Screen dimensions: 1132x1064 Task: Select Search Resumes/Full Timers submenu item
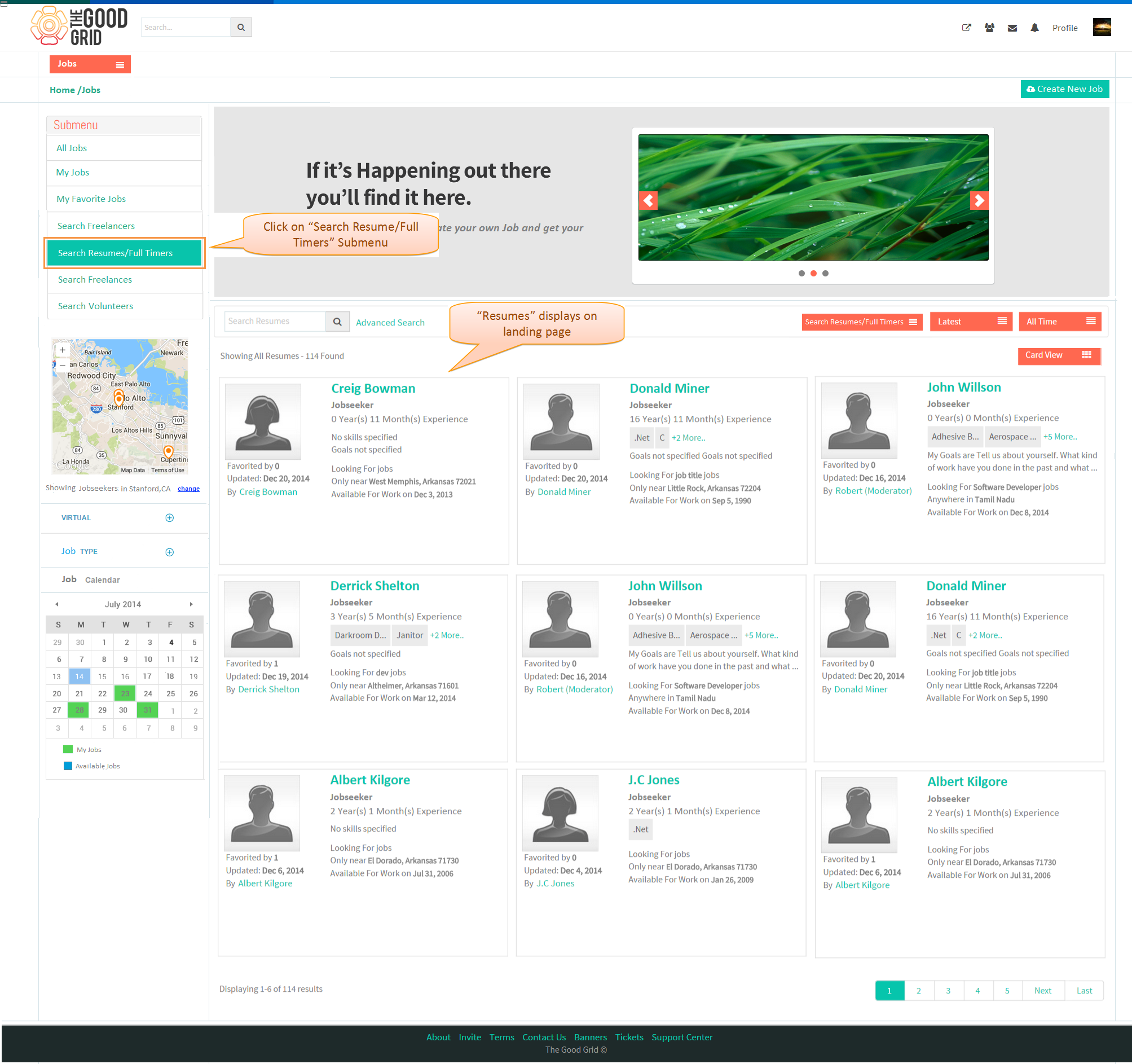click(124, 253)
